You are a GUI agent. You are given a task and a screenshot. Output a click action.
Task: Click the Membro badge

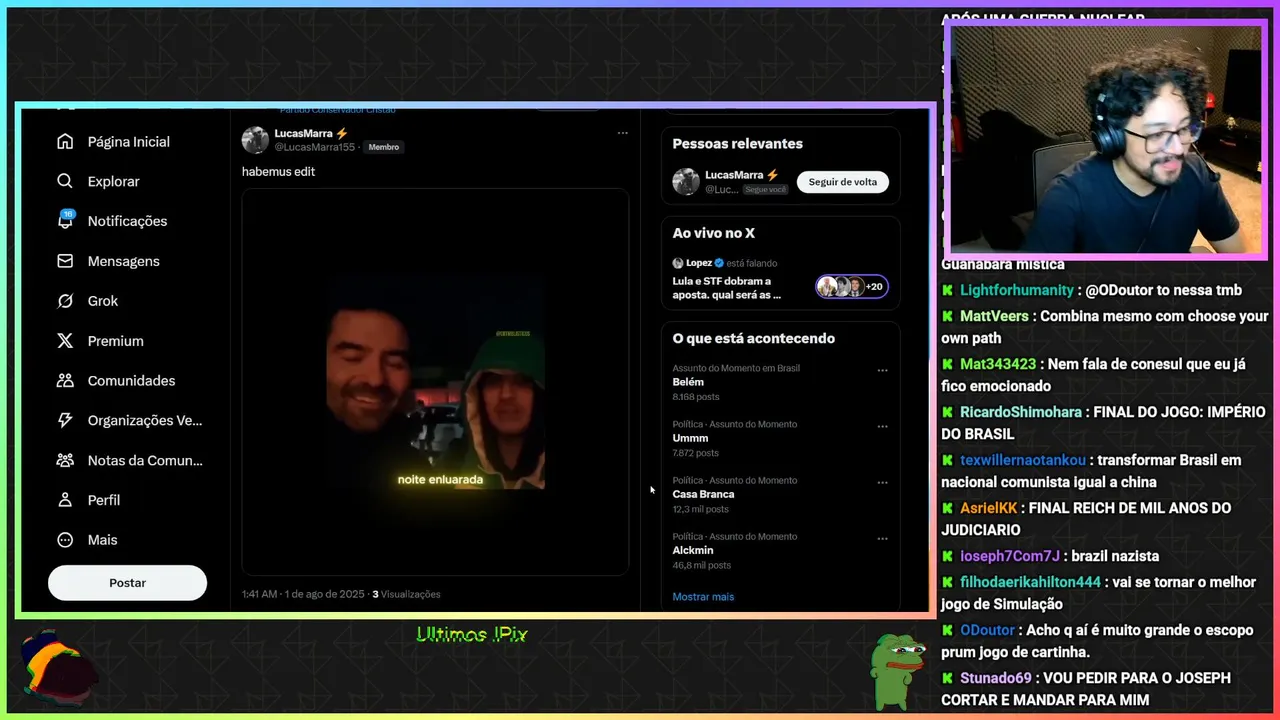(384, 147)
